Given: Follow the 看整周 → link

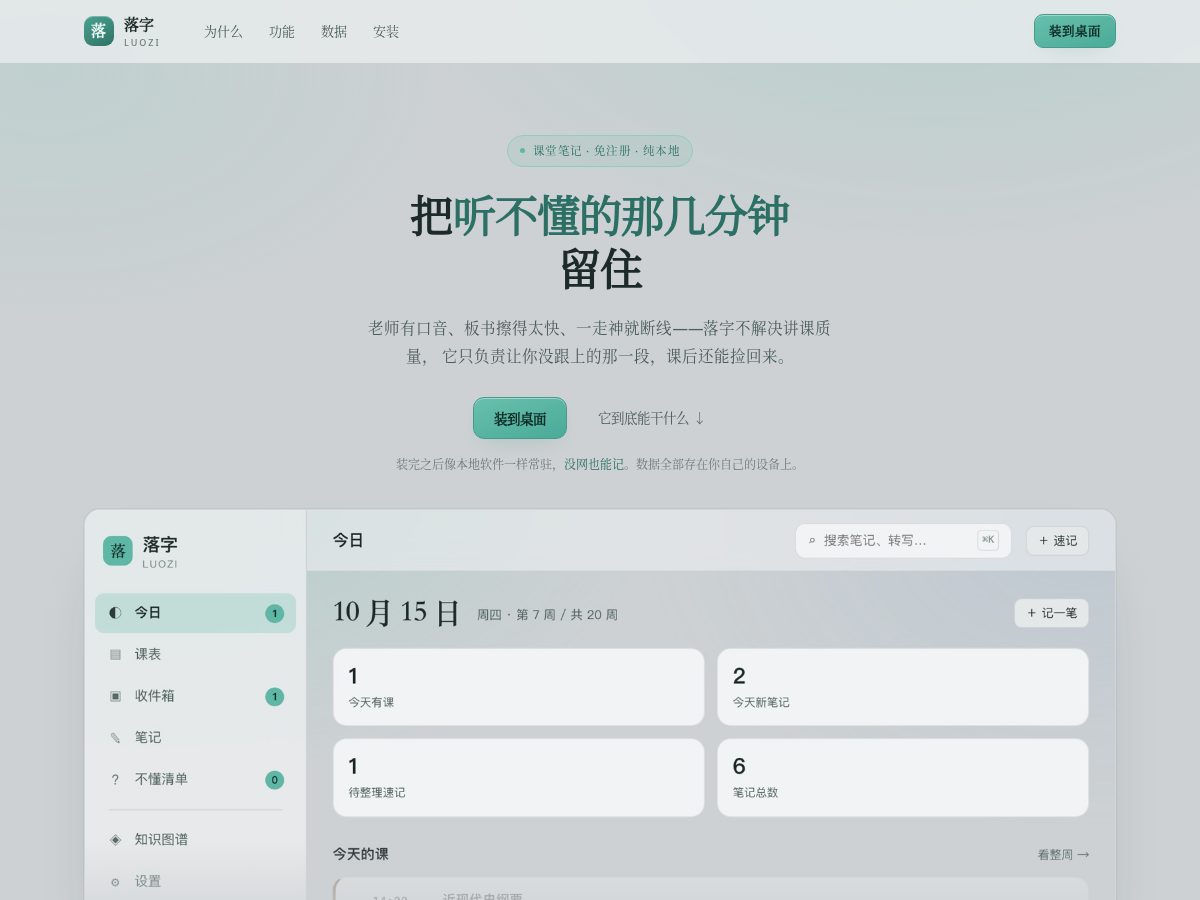Looking at the screenshot, I should (1063, 854).
